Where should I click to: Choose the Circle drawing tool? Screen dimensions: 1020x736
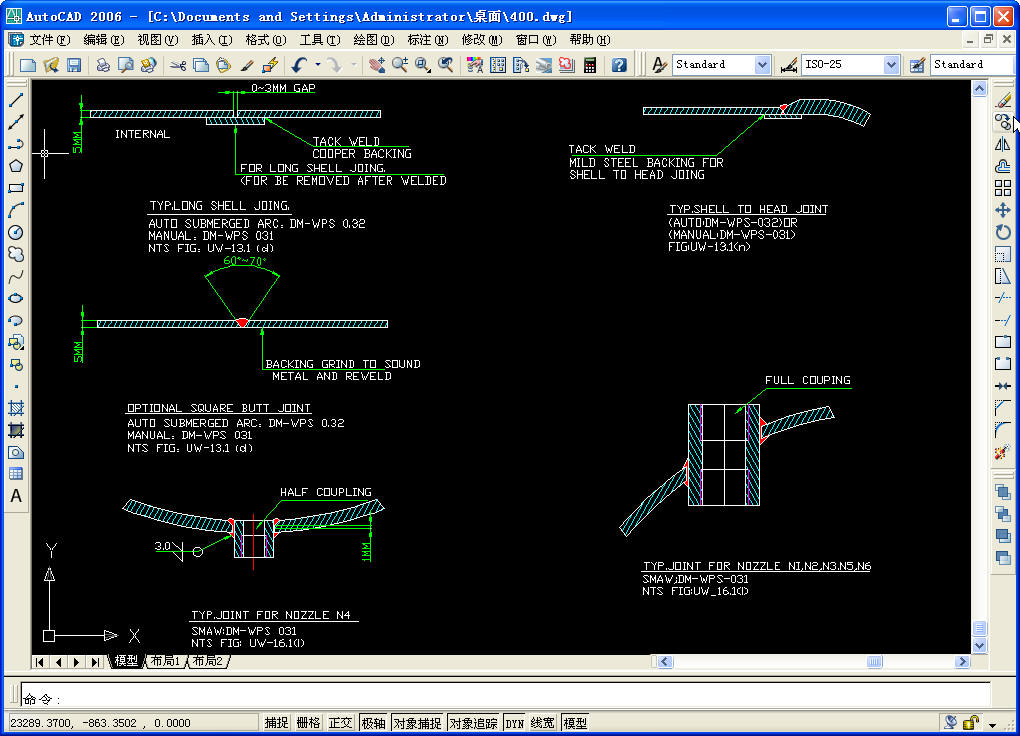tap(16, 232)
